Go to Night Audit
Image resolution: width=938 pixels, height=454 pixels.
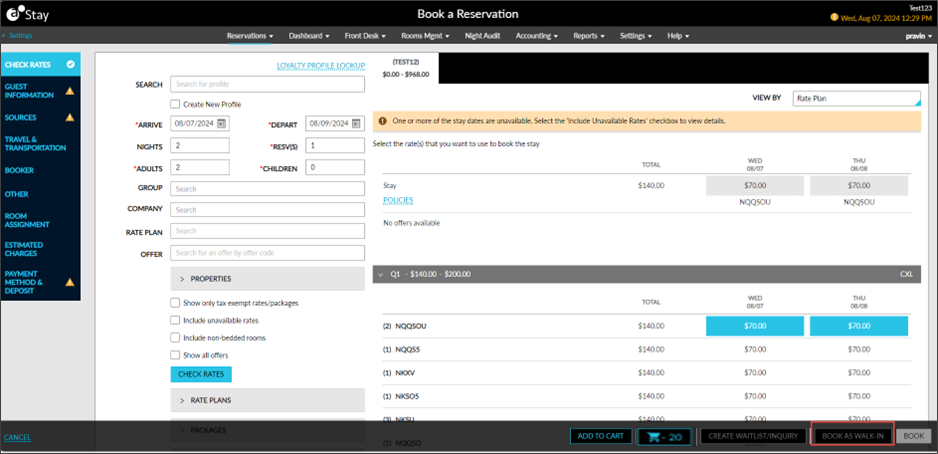click(x=483, y=36)
